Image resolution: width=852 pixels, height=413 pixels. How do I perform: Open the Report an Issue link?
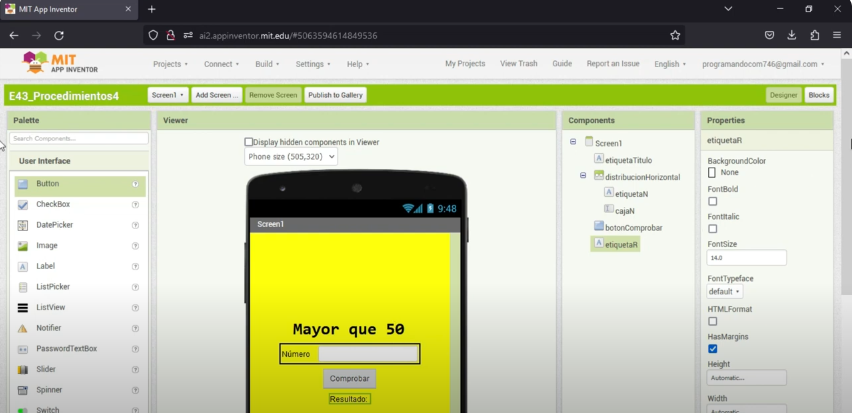pyautogui.click(x=613, y=64)
